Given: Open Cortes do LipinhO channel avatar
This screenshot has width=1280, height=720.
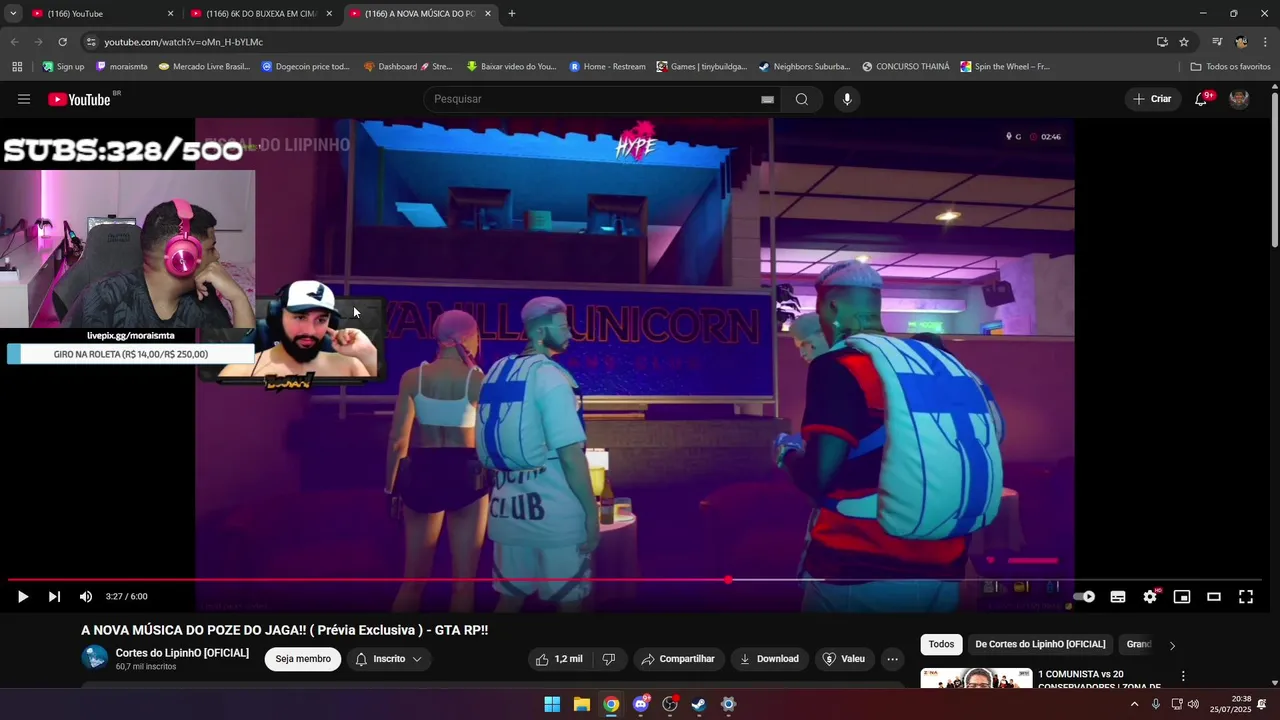Looking at the screenshot, I should pyautogui.click(x=95, y=658).
